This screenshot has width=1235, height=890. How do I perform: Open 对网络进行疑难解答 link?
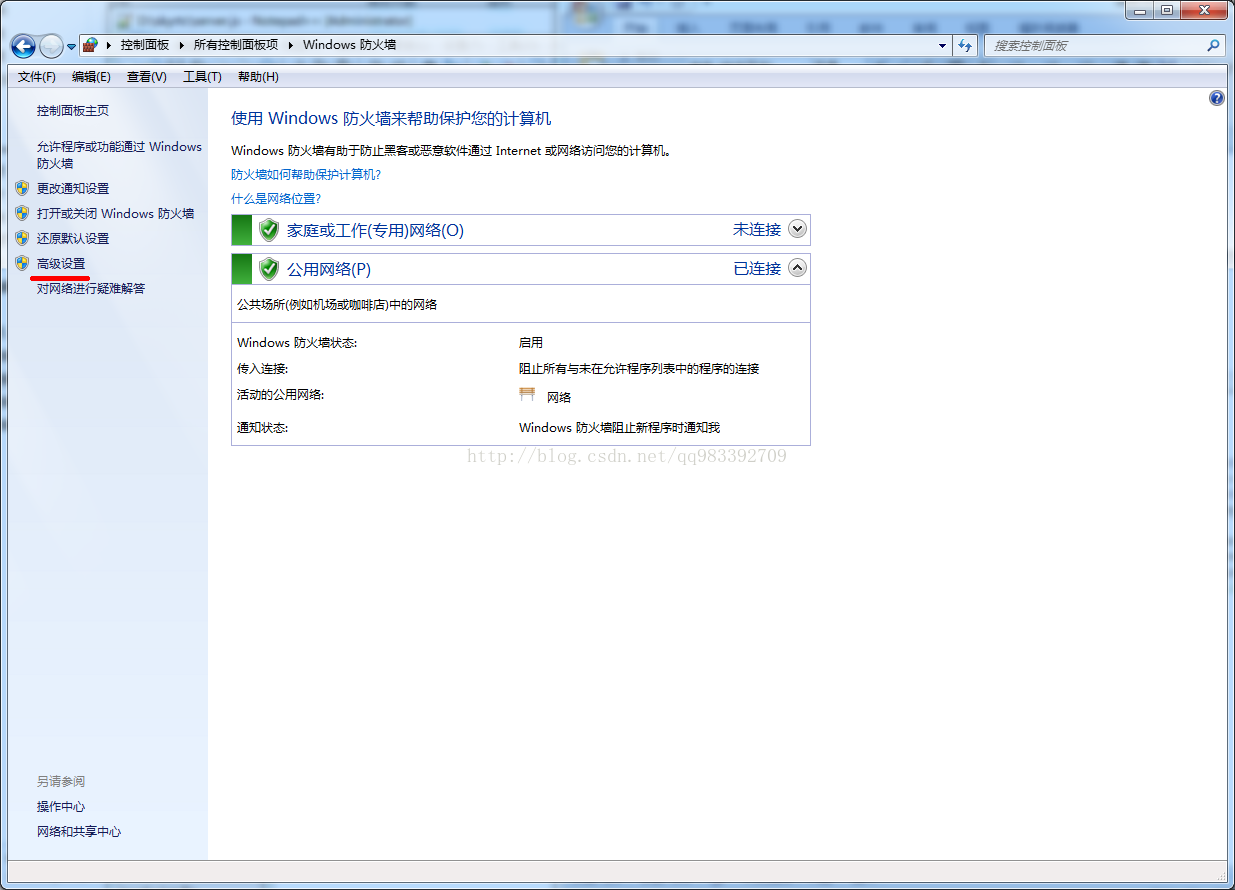(x=91, y=288)
